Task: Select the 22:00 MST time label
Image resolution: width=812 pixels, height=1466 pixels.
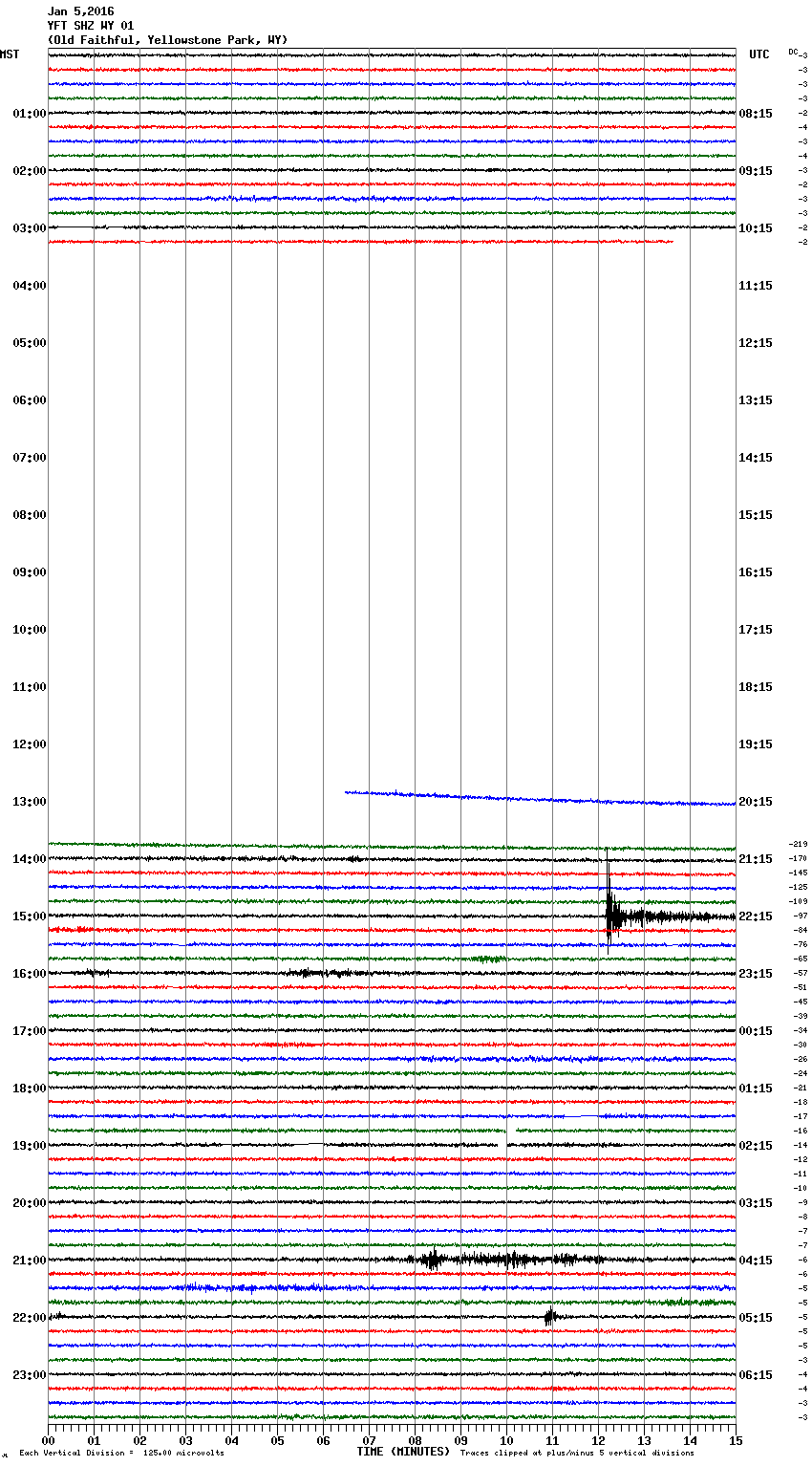Action: click(x=30, y=1318)
